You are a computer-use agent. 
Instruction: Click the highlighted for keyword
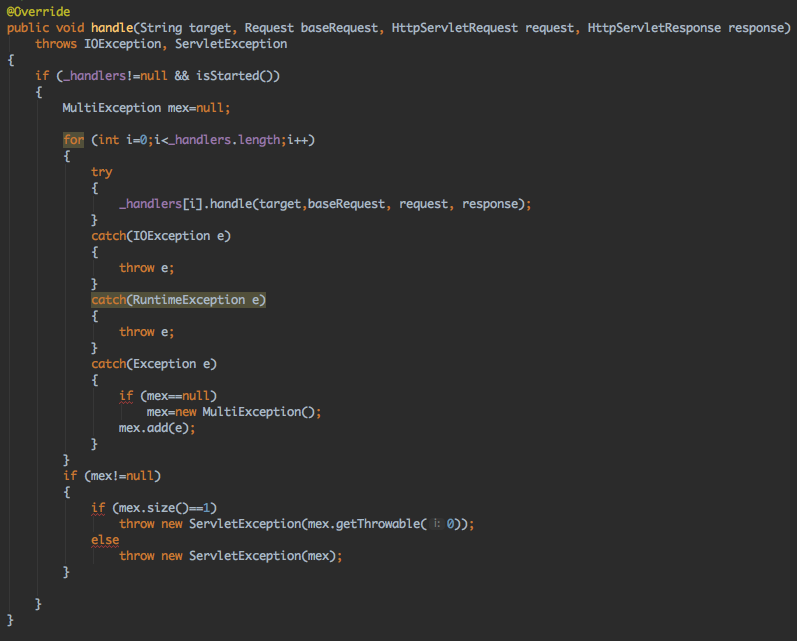73,139
